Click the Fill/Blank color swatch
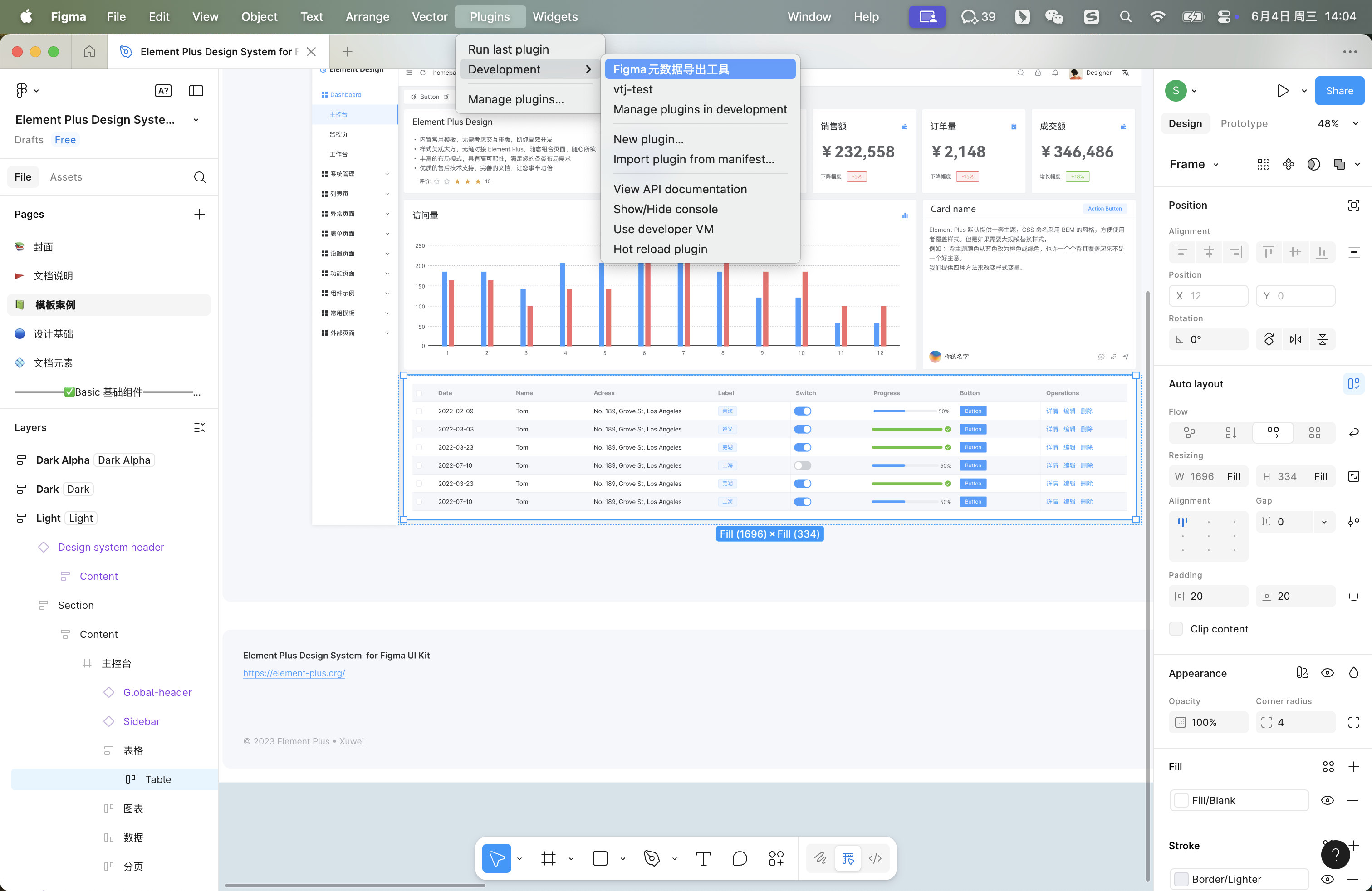Screen dimensions: 1372x891 [1181, 800]
